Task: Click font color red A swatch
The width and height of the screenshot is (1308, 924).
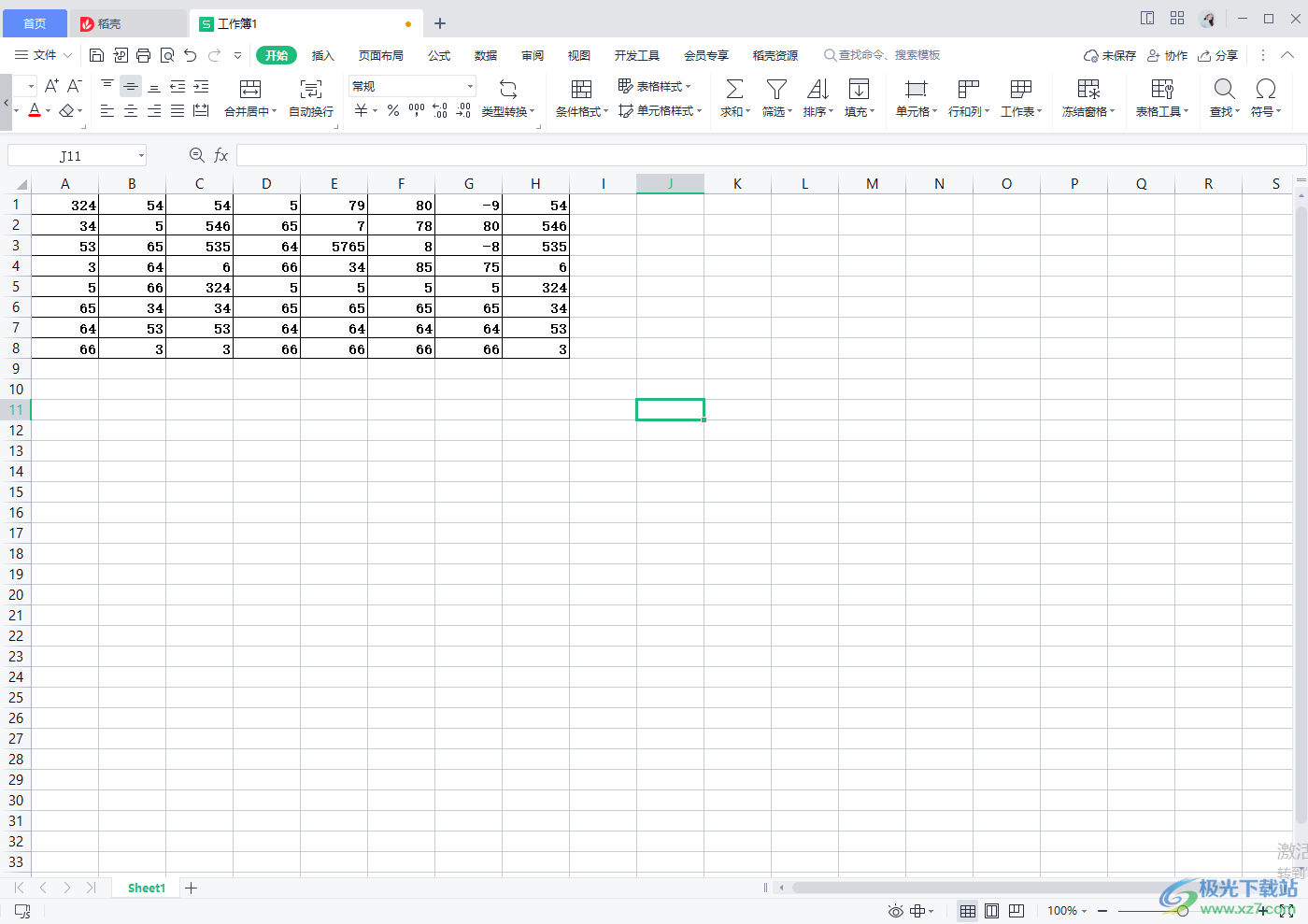Action: click(35, 111)
